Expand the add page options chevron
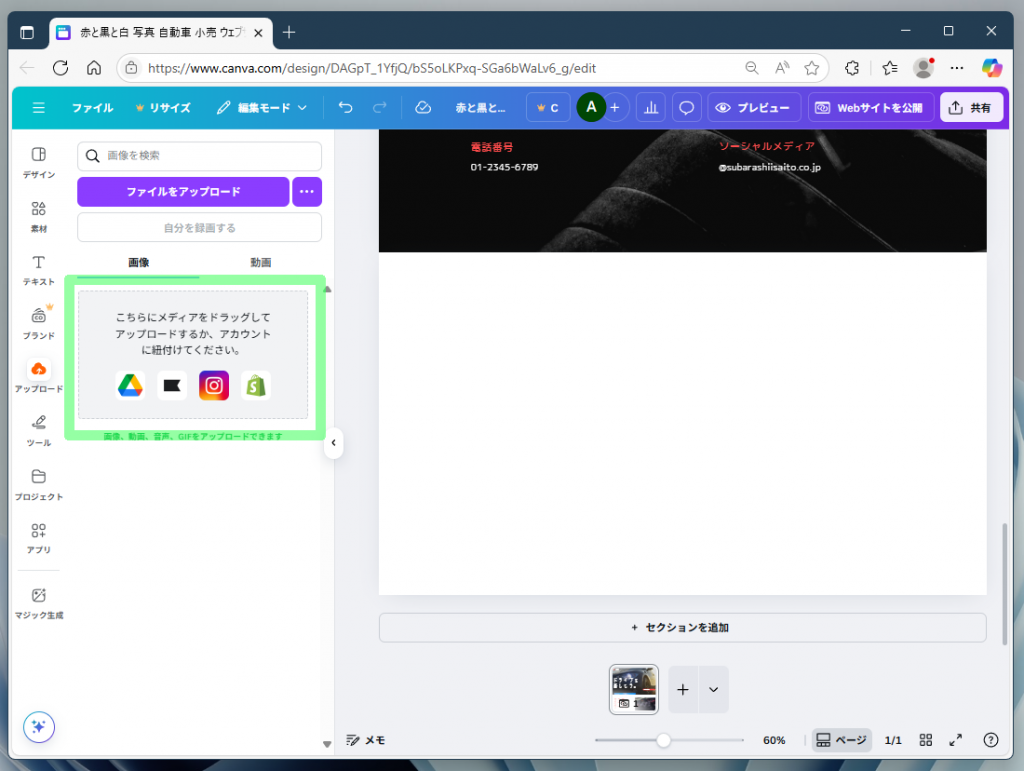The image size is (1024, 771). pyautogui.click(x=714, y=689)
